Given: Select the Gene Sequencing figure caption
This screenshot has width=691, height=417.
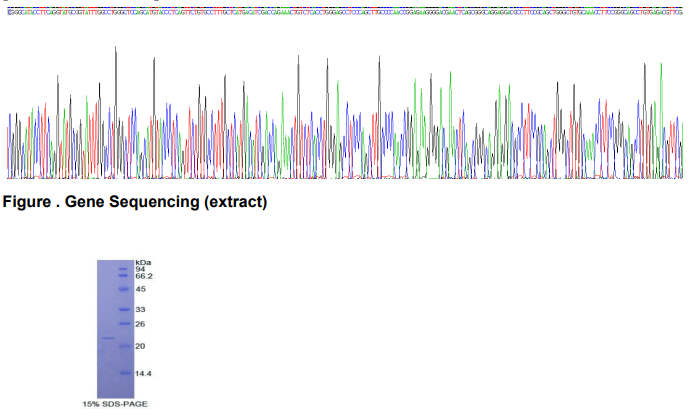Looking at the screenshot, I should pyautogui.click(x=136, y=203).
